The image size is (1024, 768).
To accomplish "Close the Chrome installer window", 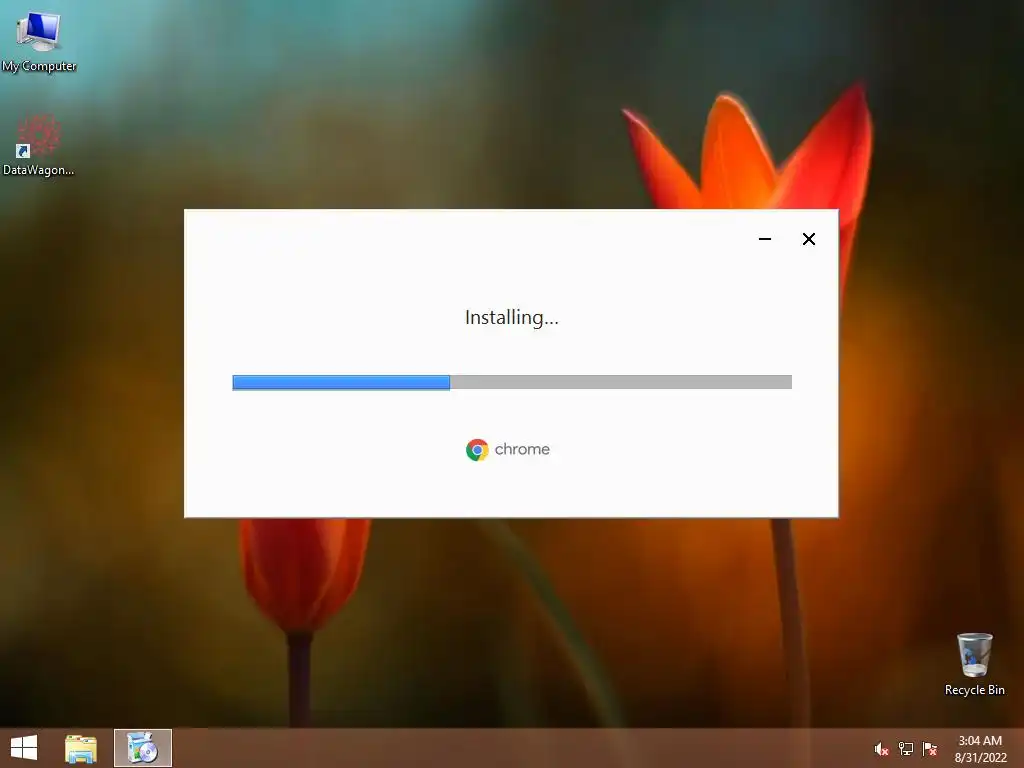I will point(808,239).
